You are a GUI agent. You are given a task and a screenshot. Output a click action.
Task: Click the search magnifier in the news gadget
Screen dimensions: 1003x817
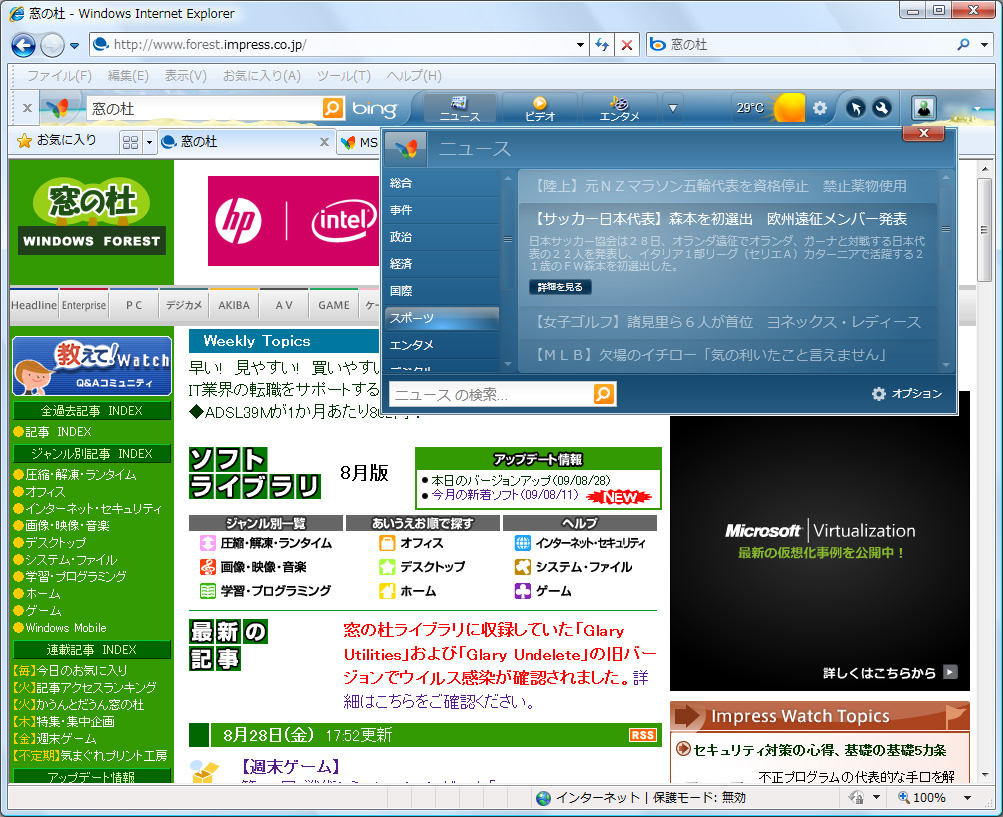point(604,395)
